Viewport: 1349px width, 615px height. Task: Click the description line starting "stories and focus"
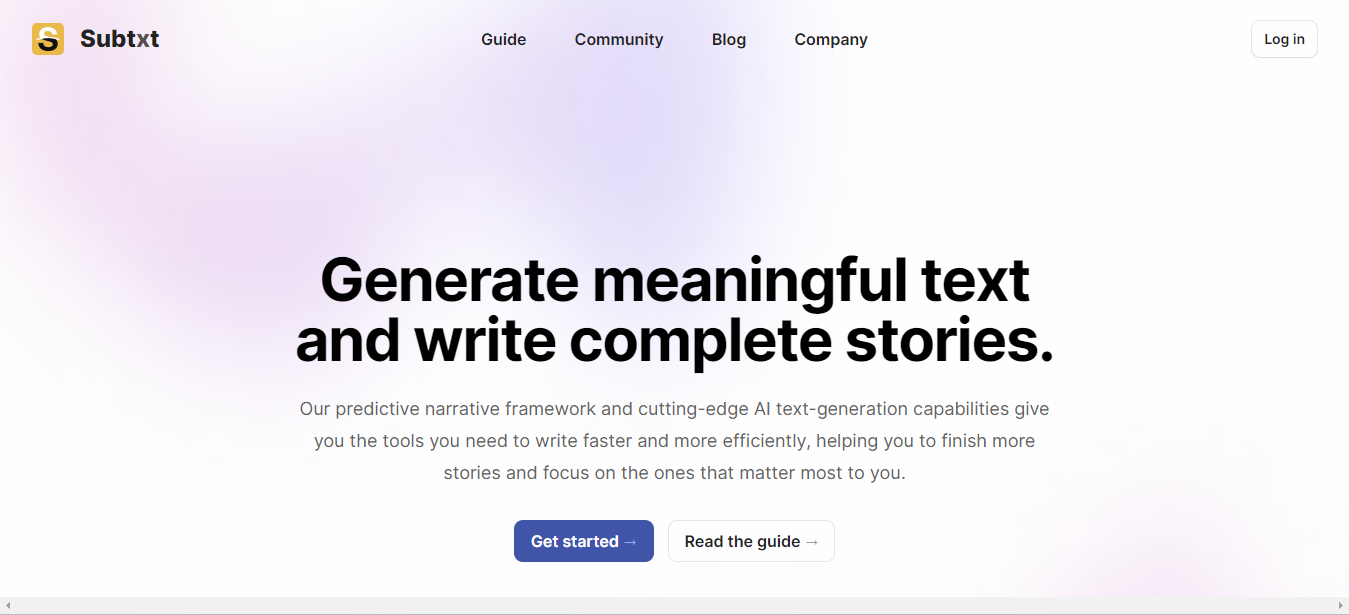point(675,473)
